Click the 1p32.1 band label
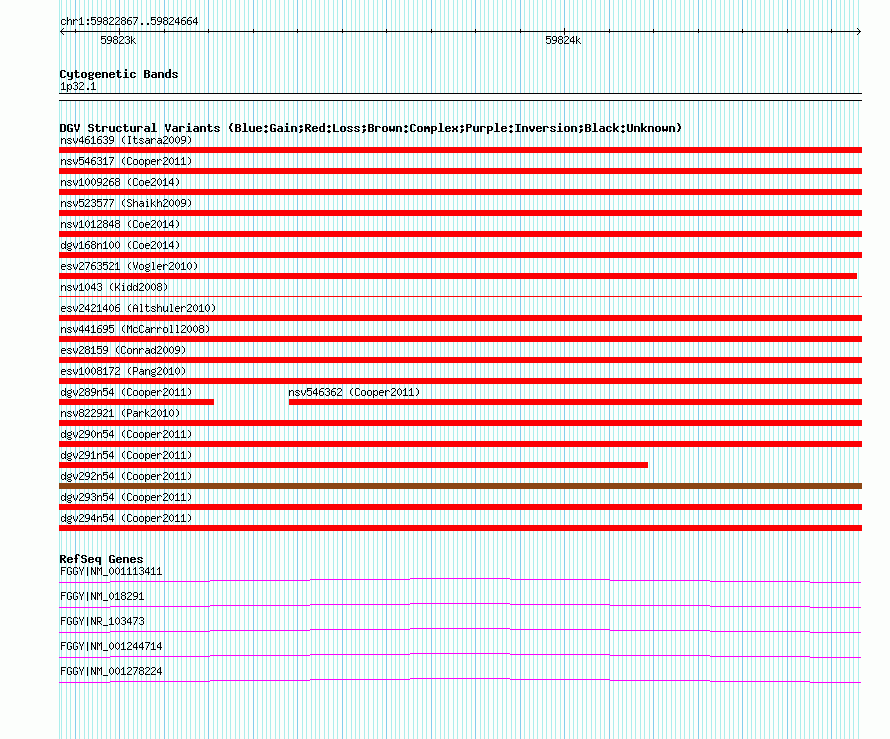The height and width of the screenshot is (739, 890). point(78,86)
